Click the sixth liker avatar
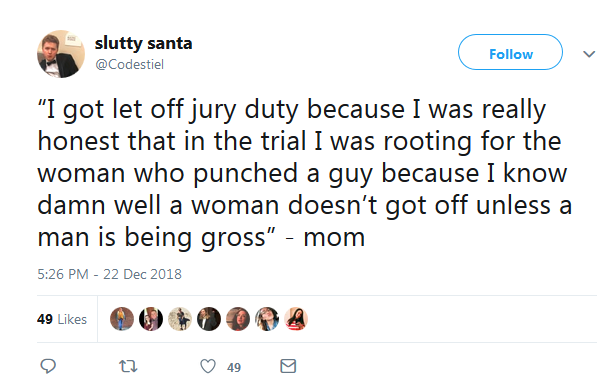 (x=267, y=319)
